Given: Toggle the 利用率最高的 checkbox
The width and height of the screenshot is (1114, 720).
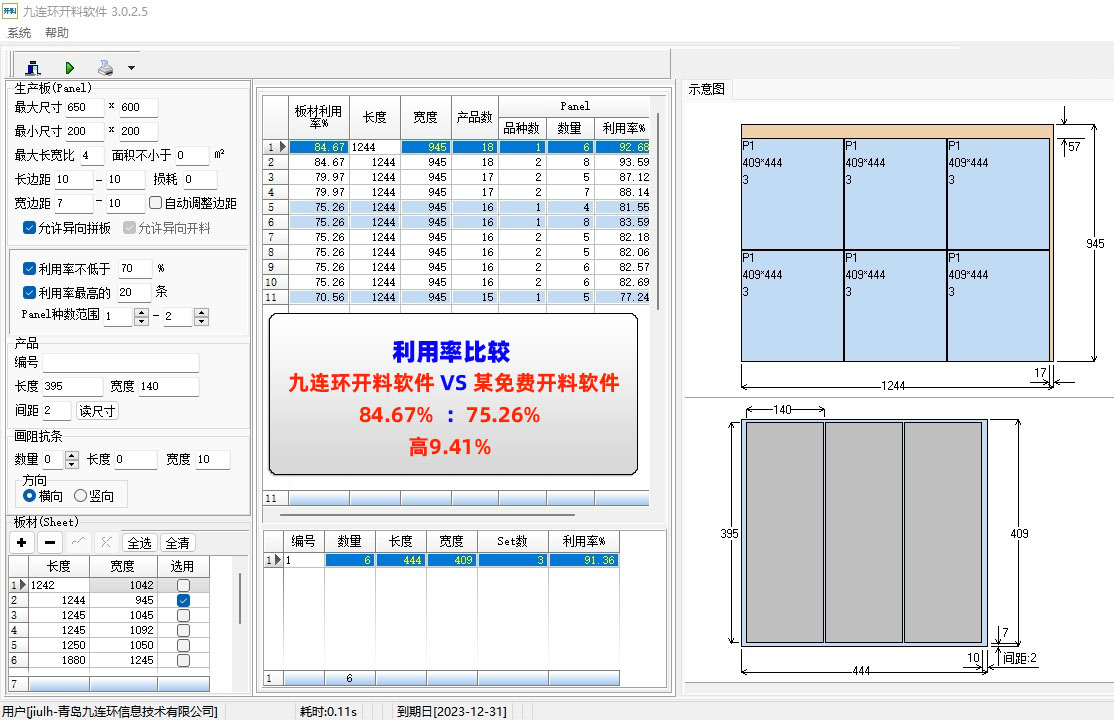Looking at the screenshot, I should (29, 292).
